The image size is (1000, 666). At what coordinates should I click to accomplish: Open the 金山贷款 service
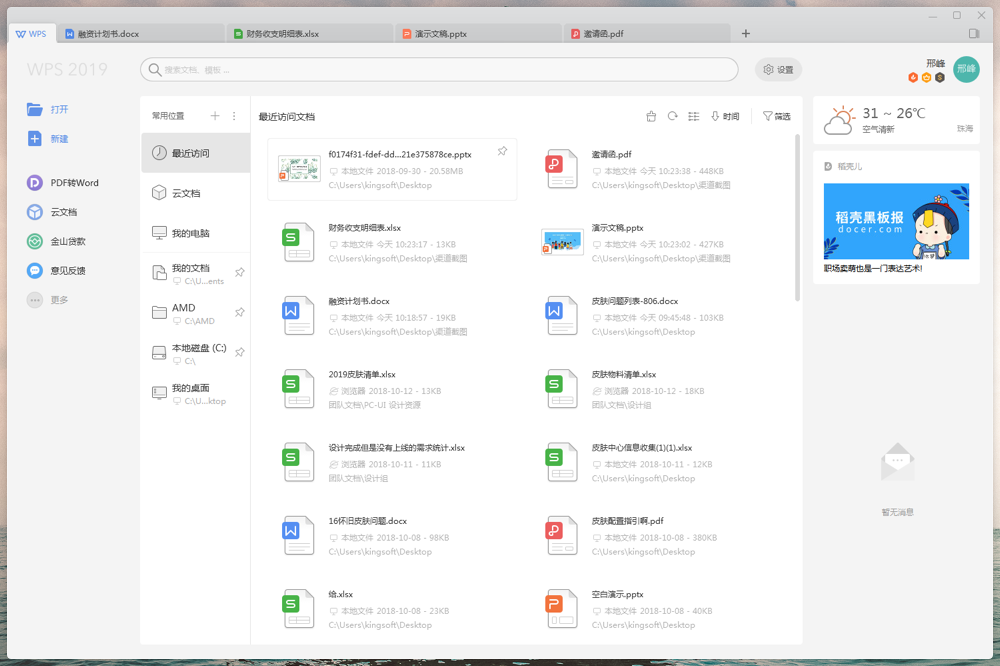pos(56,241)
